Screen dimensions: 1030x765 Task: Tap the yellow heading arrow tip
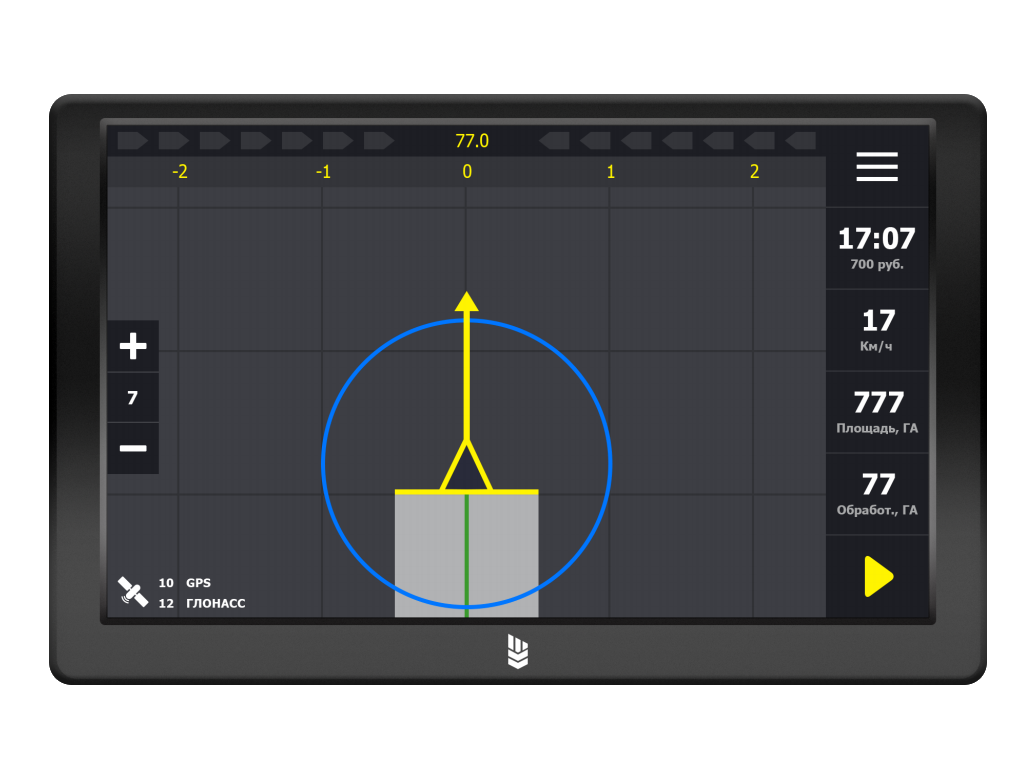coord(466,301)
